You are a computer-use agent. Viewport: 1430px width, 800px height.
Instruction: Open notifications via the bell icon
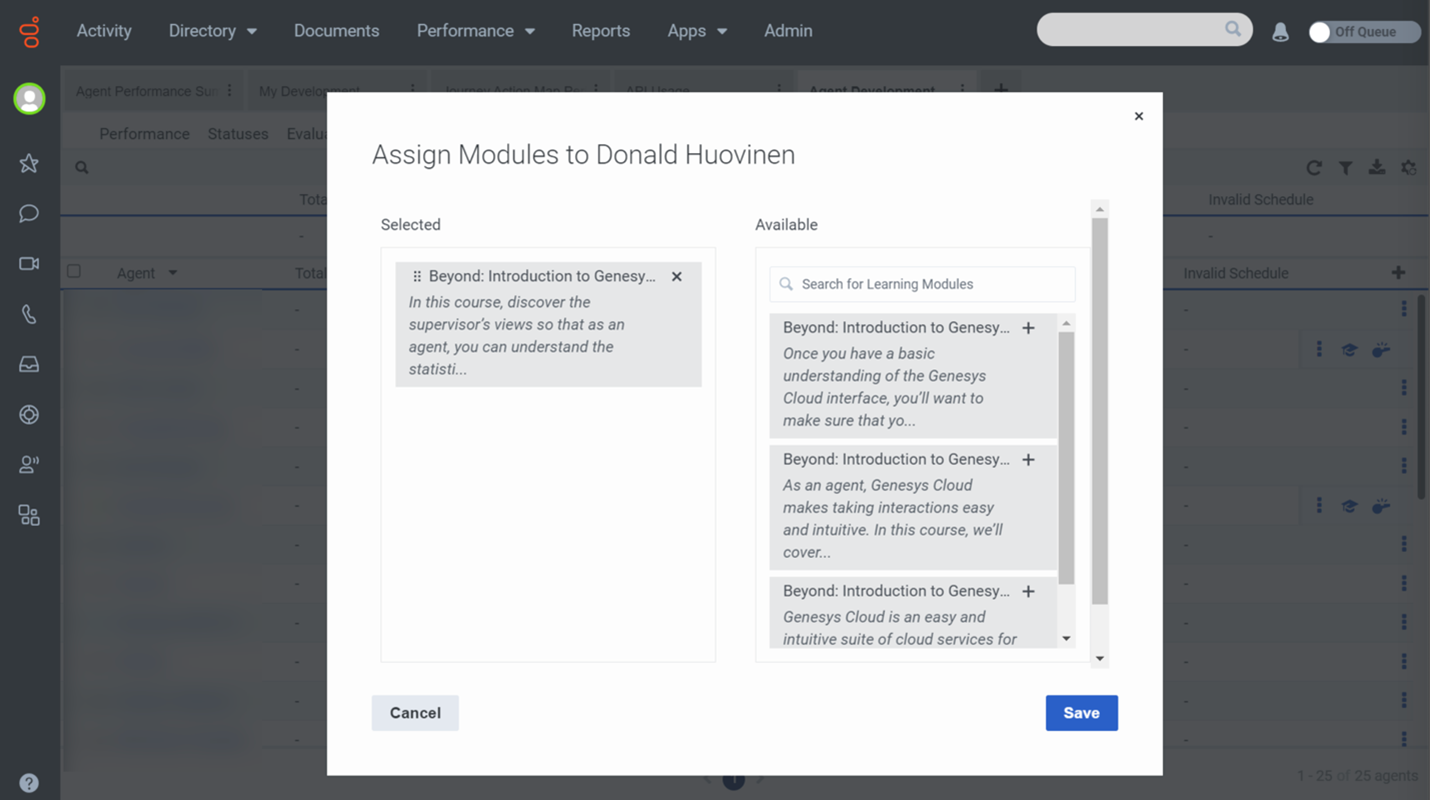1280,31
